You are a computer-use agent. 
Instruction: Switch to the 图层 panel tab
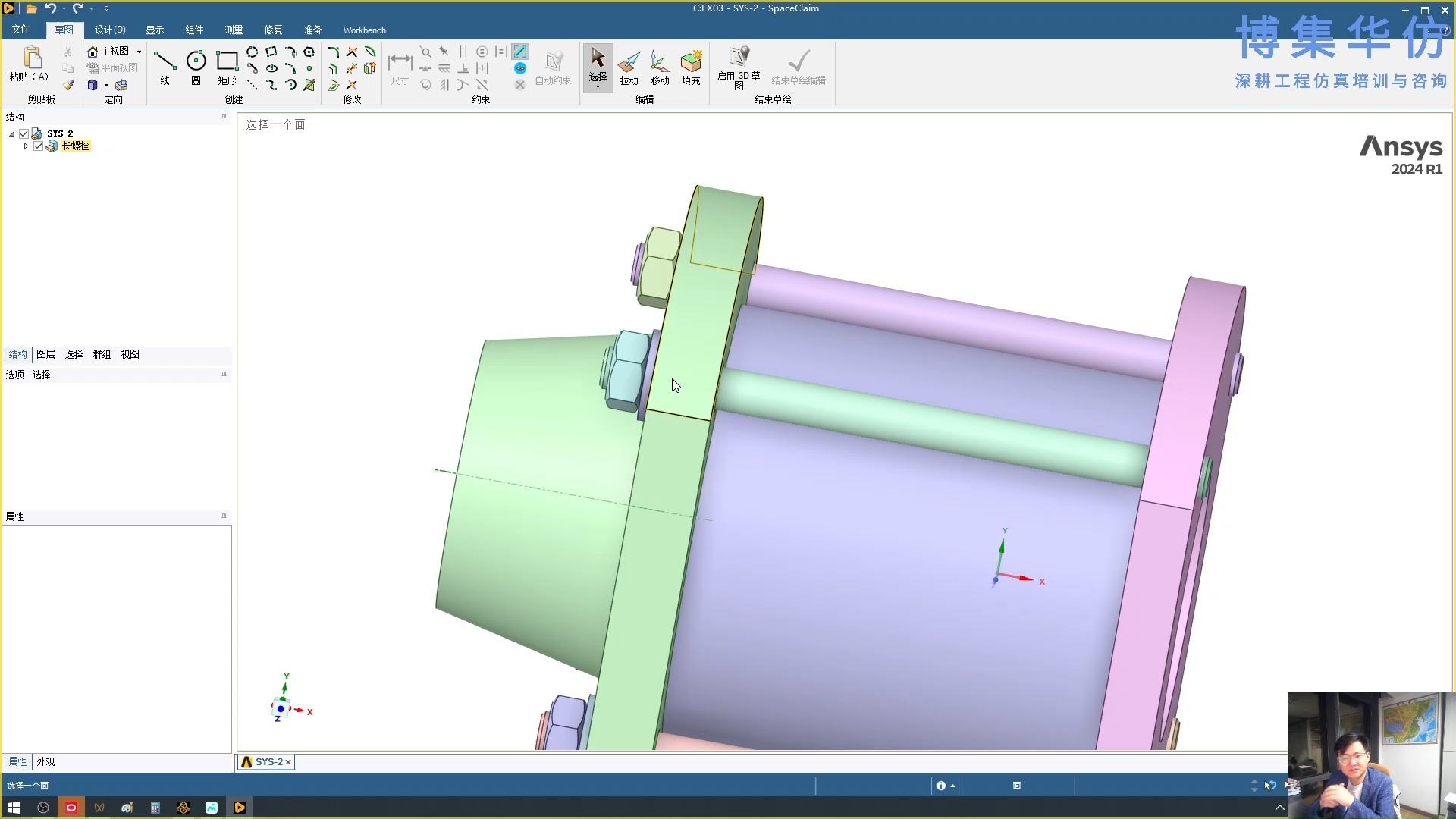point(45,354)
